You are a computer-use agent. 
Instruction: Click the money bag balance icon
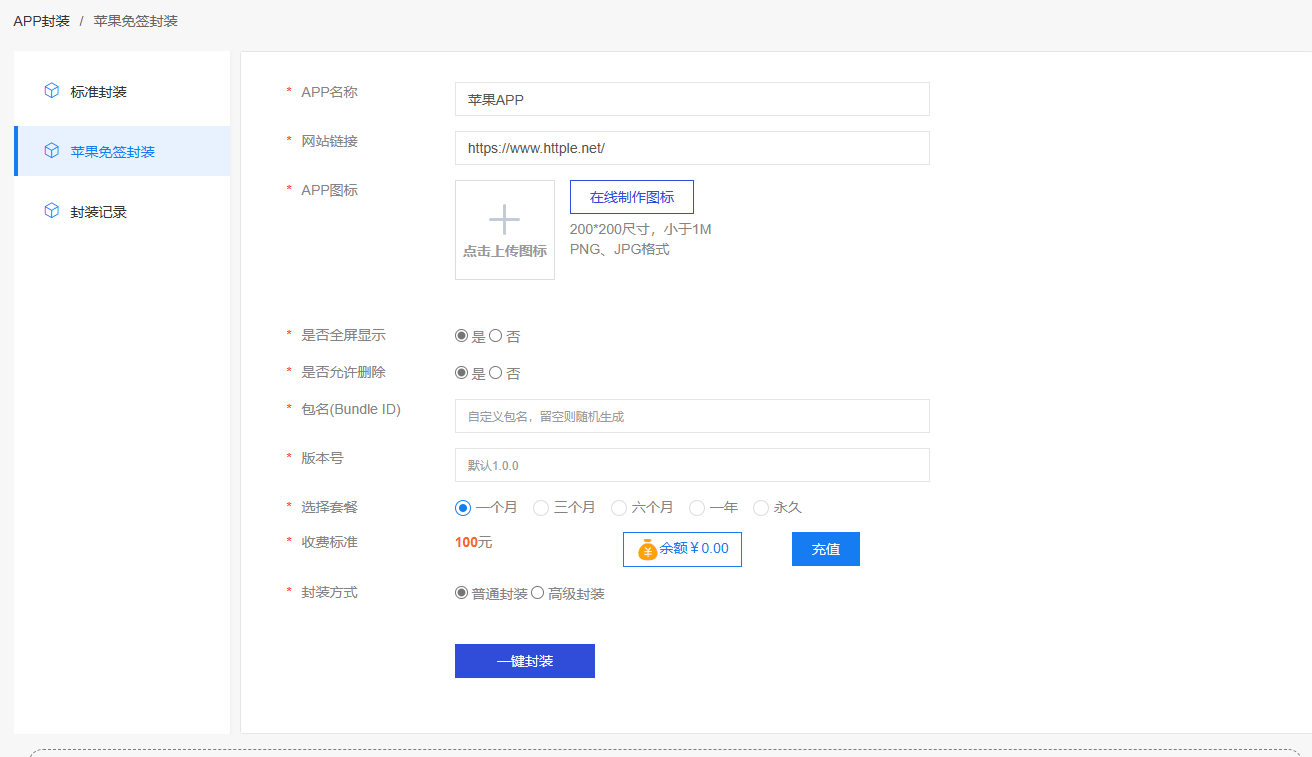[647, 549]
